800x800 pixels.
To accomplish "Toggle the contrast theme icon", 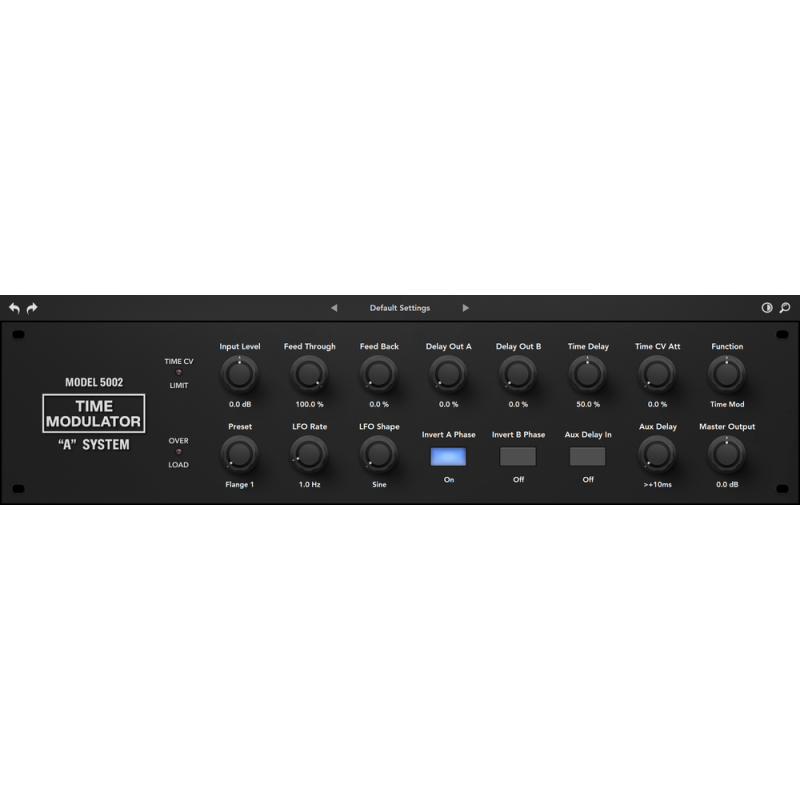I will (768, 307).
